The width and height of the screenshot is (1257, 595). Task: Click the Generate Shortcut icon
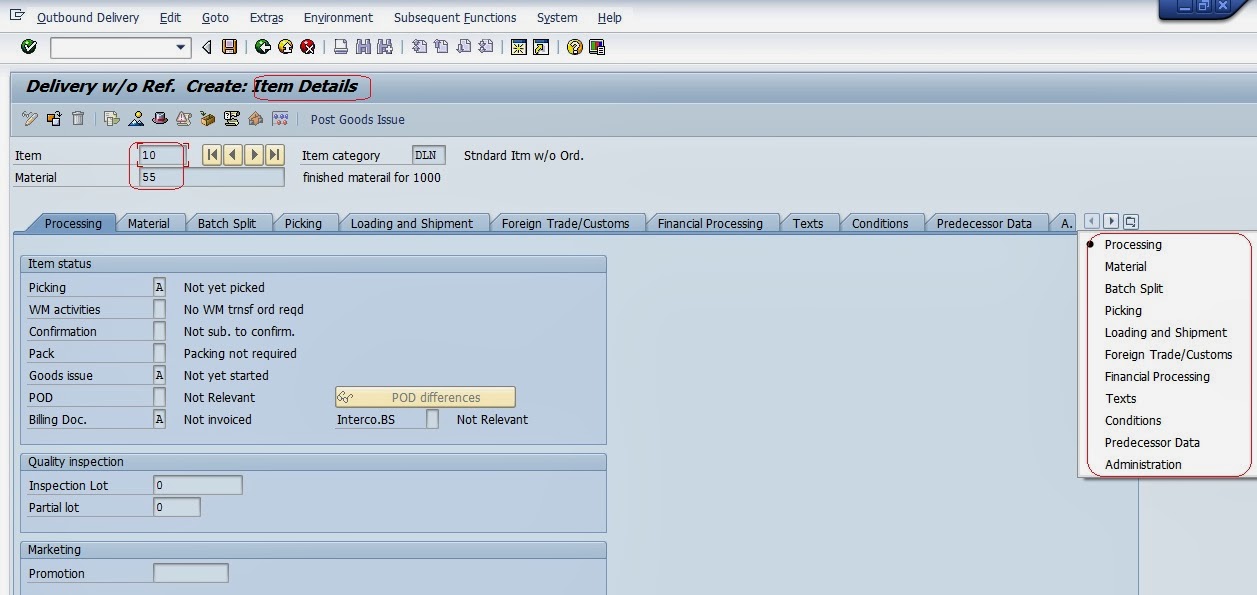click(541, 47)
